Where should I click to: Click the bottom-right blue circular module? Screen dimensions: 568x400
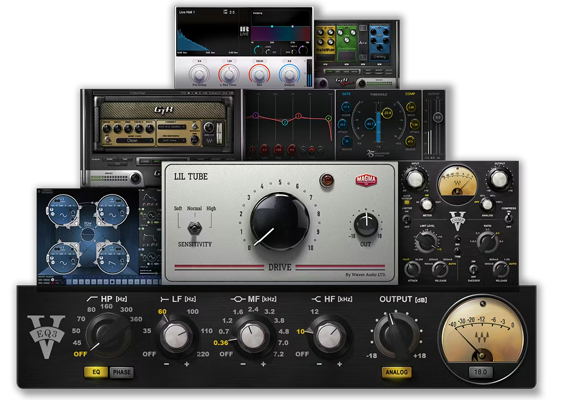coord(113,258)
